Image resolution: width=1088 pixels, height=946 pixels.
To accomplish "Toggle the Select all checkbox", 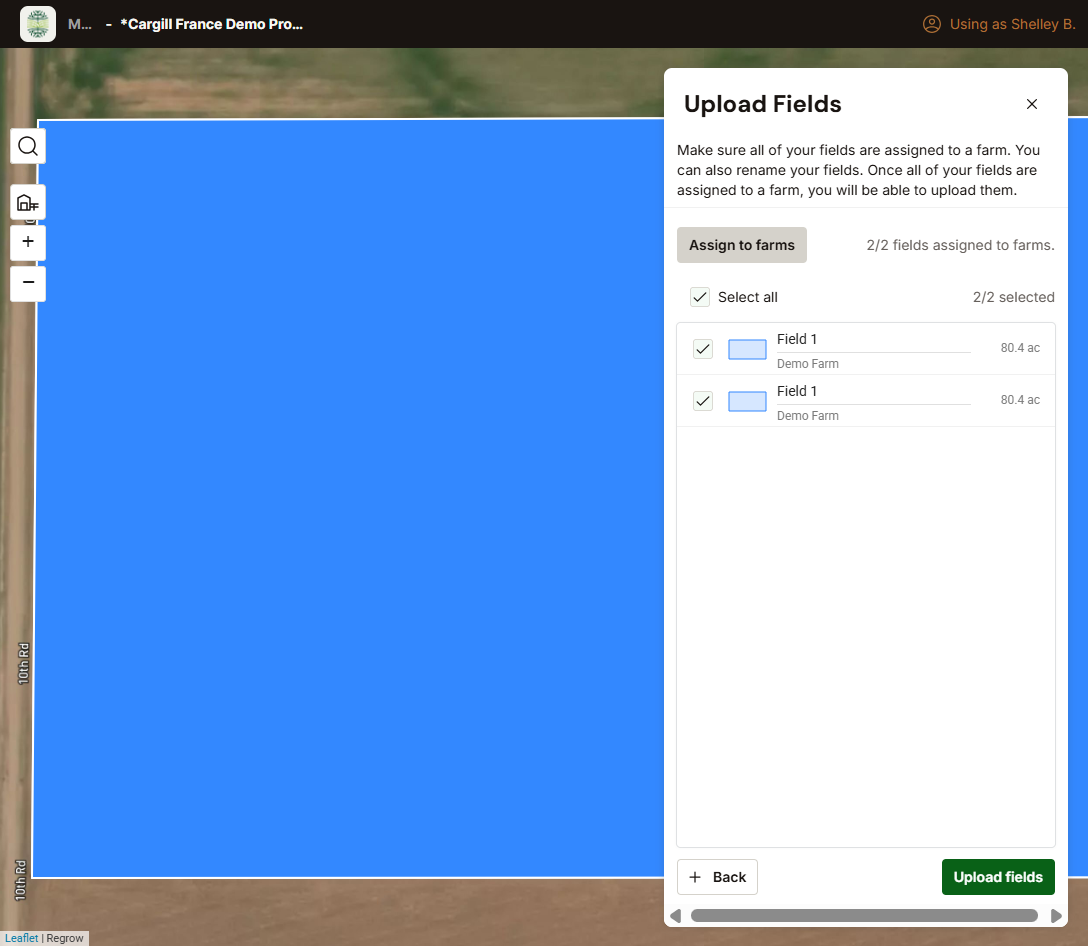I will (700, 297).
